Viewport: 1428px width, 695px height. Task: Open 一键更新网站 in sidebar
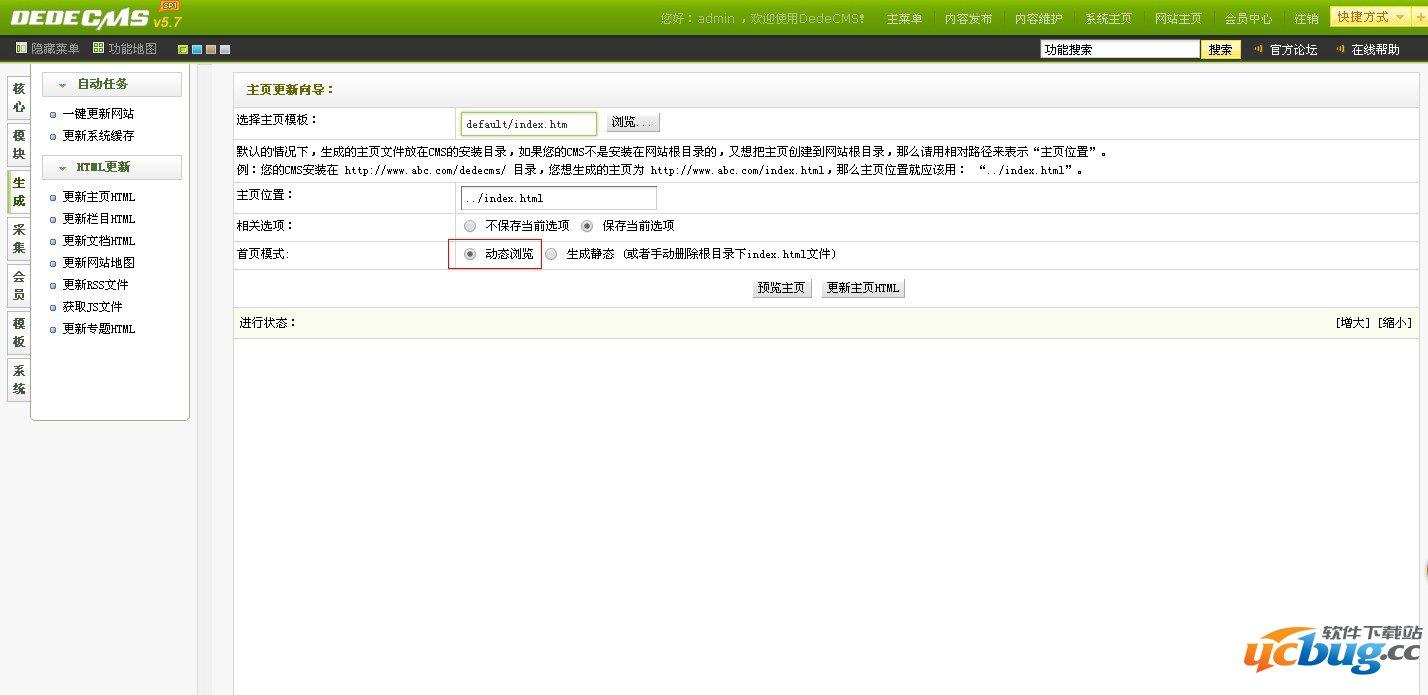tap(98, 114)
